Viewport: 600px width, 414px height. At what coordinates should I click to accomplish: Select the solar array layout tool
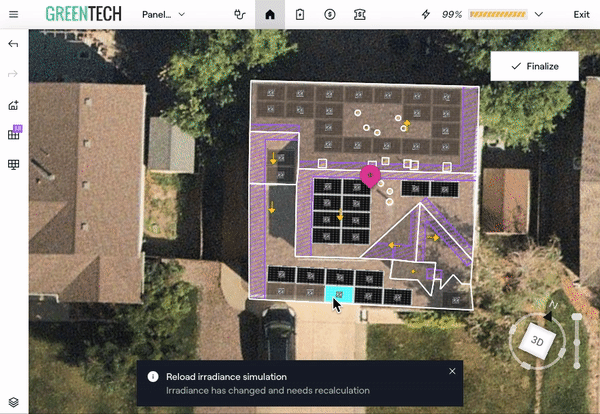[13, 164]
